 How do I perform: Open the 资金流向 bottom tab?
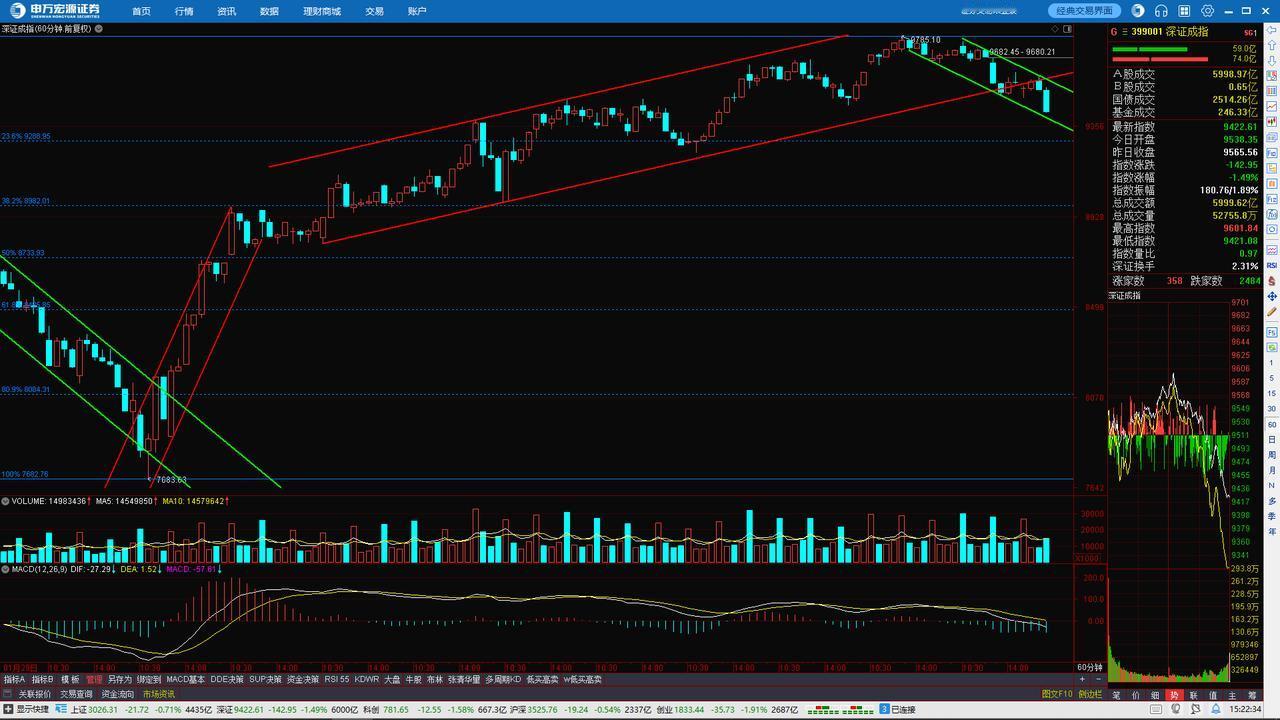(117, 694)
